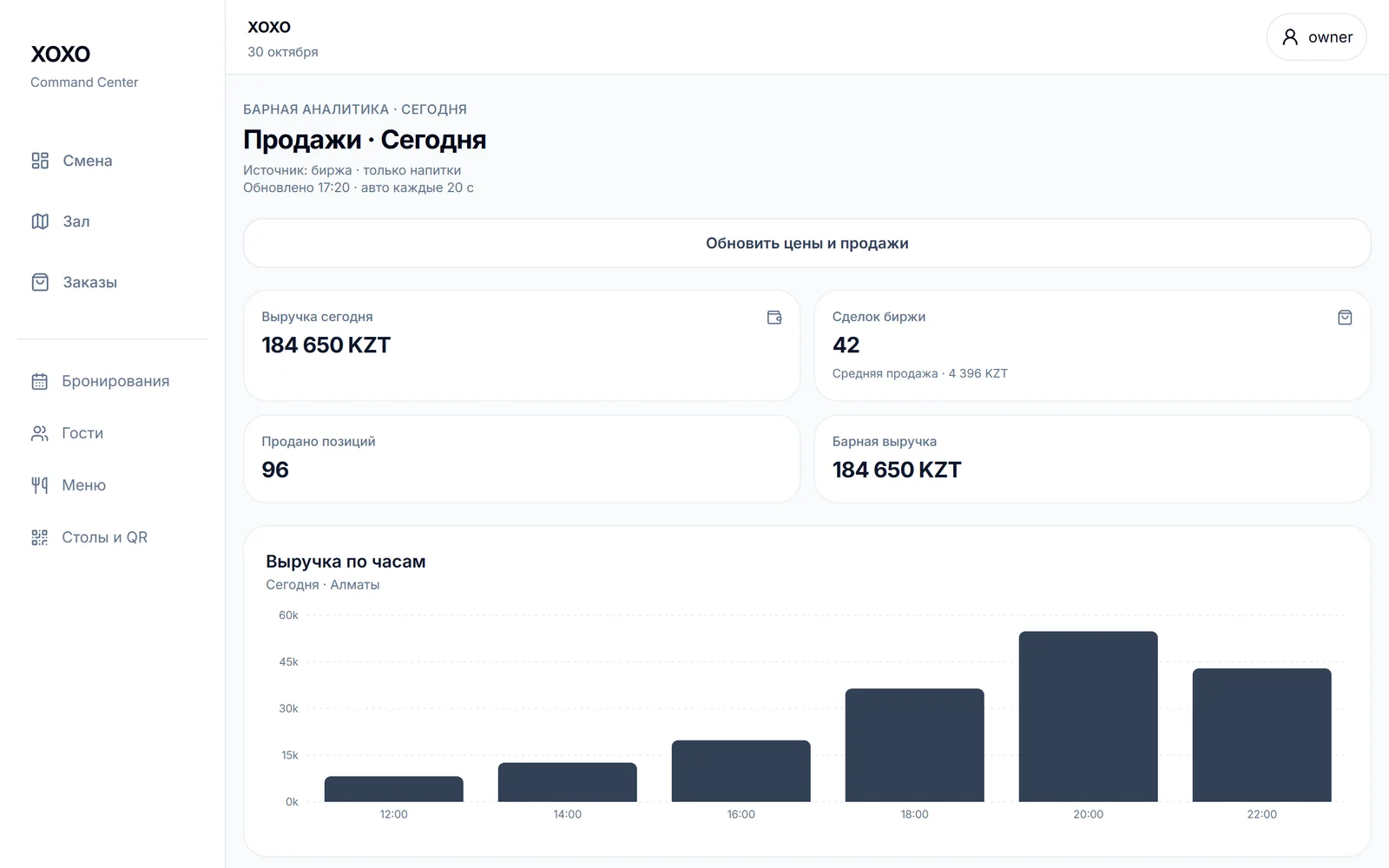Click the Столы и QR code icon
1389x868 pixels.
(x=40, y=537)
